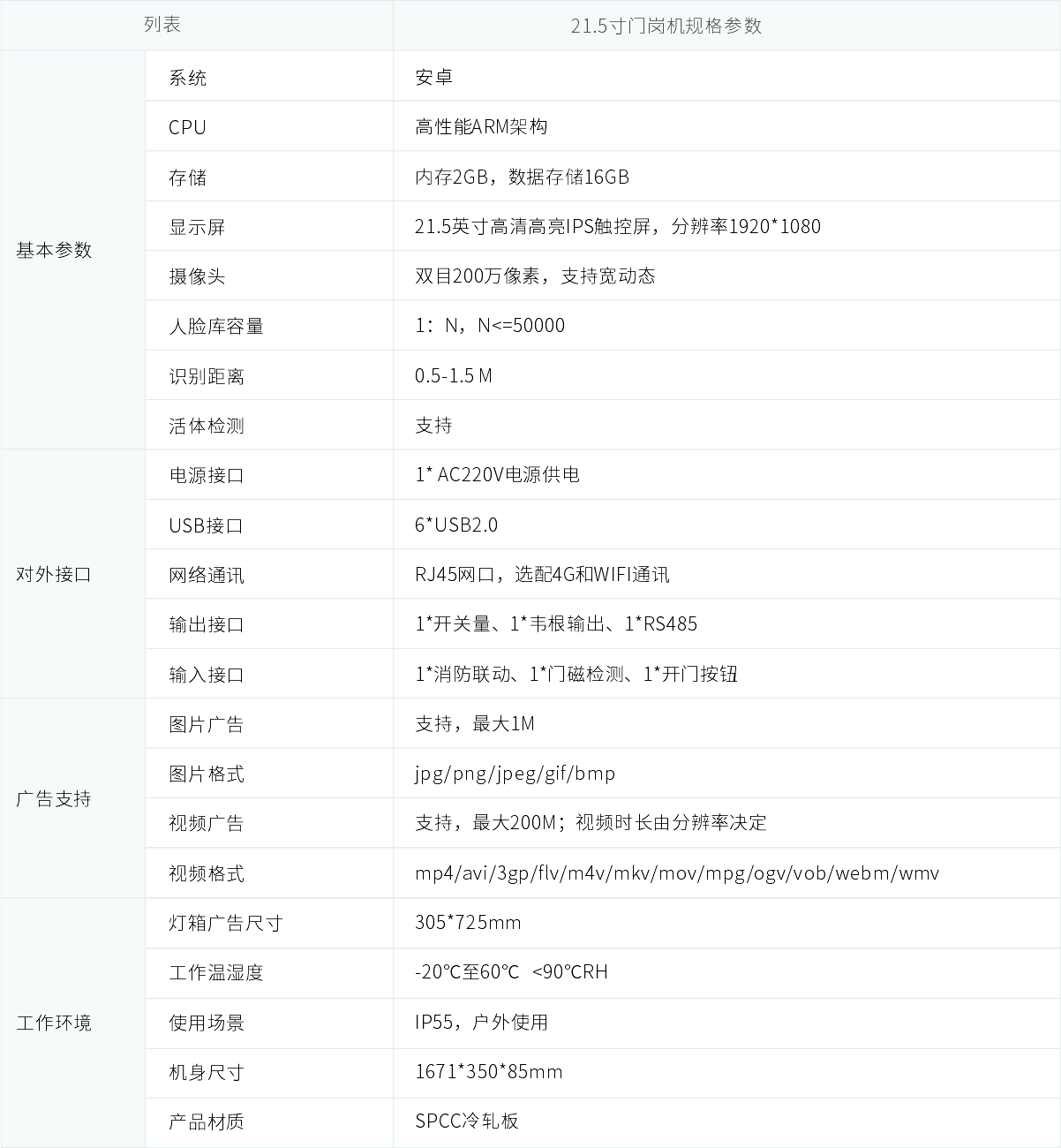Click the 活体检测 row label
Screen dimensions: 1061x1148
207,426
